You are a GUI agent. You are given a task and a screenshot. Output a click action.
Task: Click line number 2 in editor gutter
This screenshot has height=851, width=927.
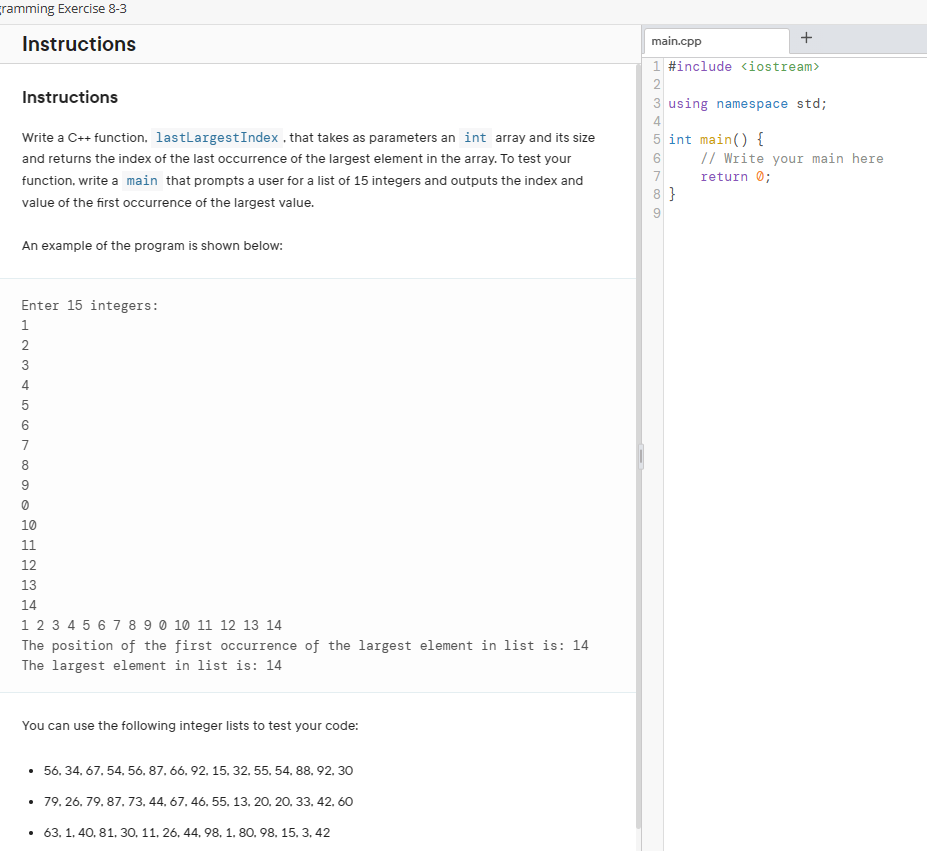click(656, 85)
